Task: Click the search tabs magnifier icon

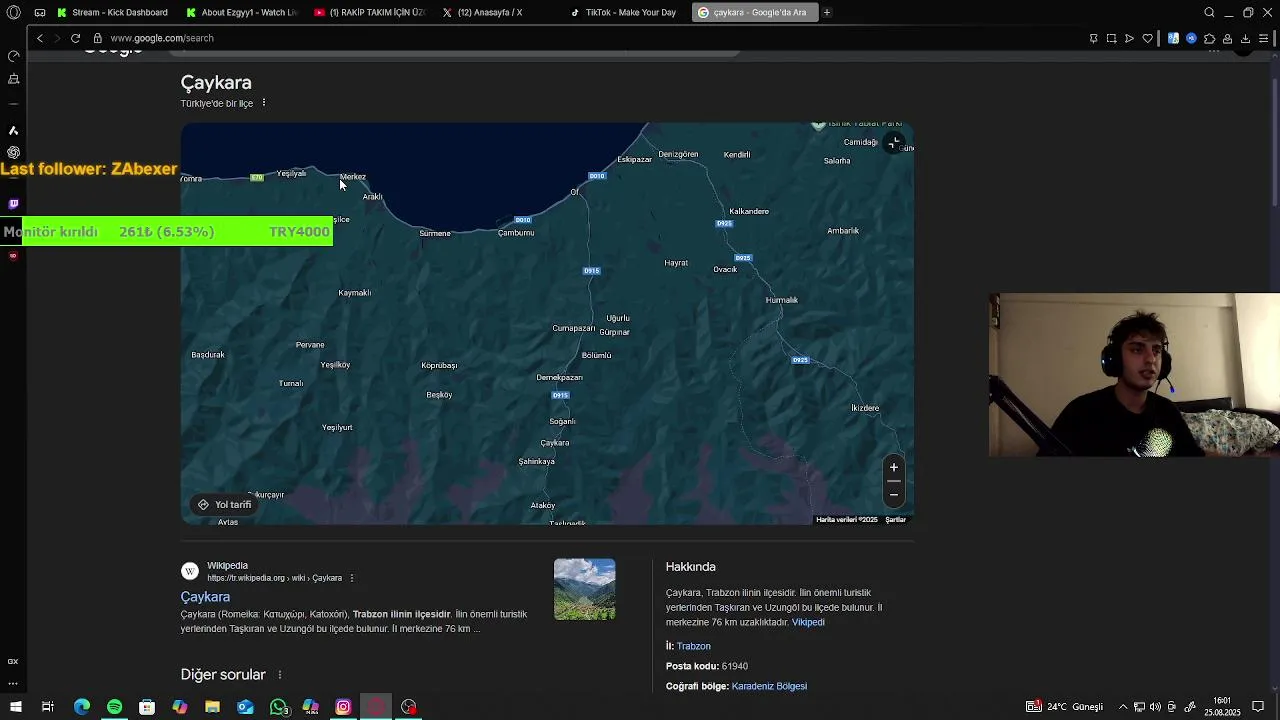Action: tap(1209, 13)
